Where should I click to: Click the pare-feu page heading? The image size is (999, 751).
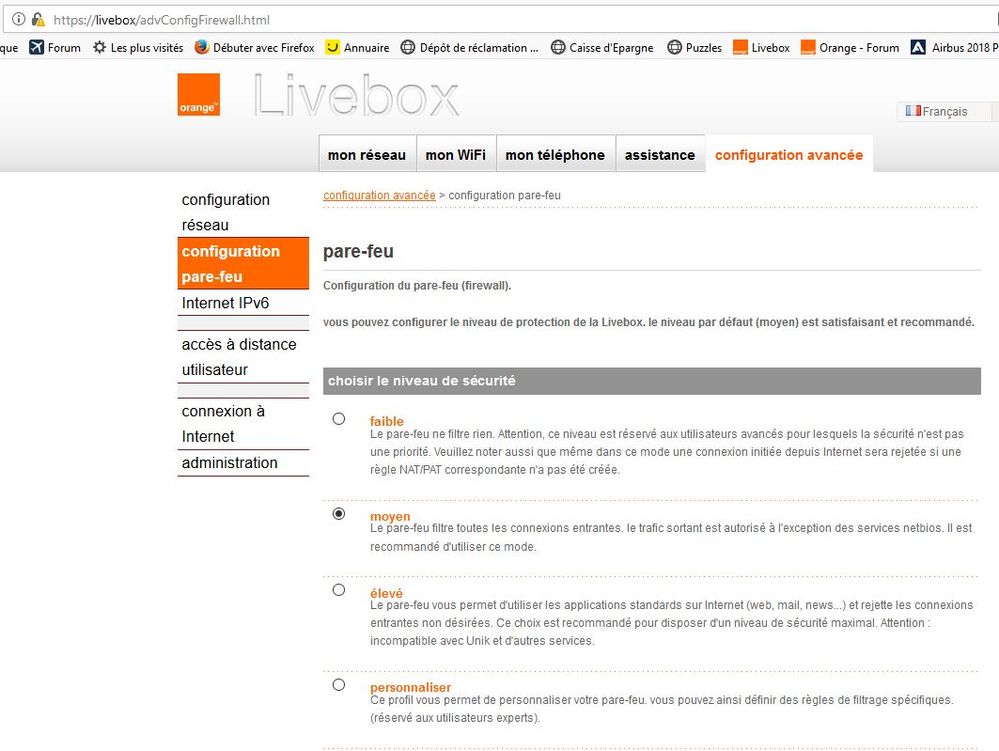click(358, 252)
